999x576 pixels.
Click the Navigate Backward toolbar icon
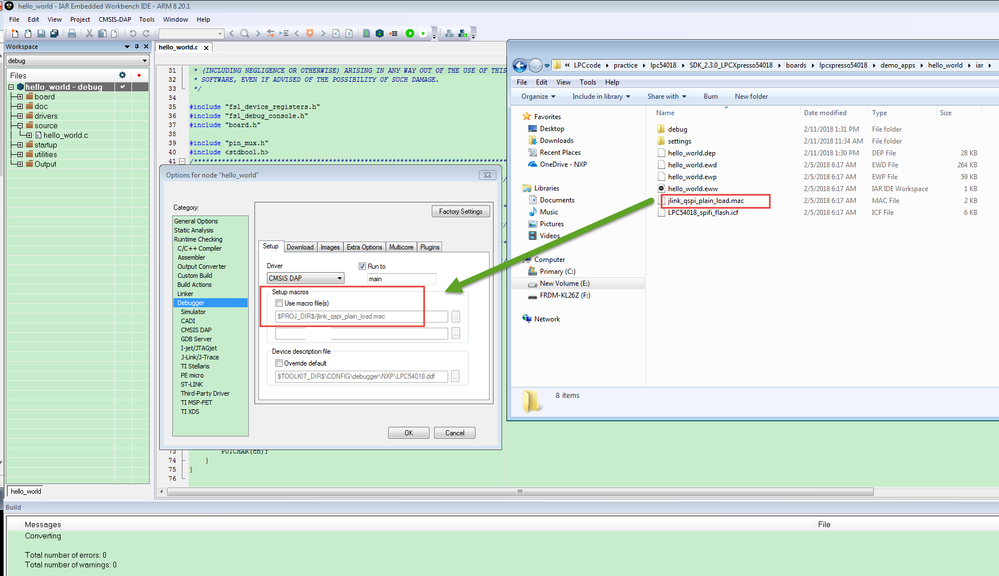[336, 34]
